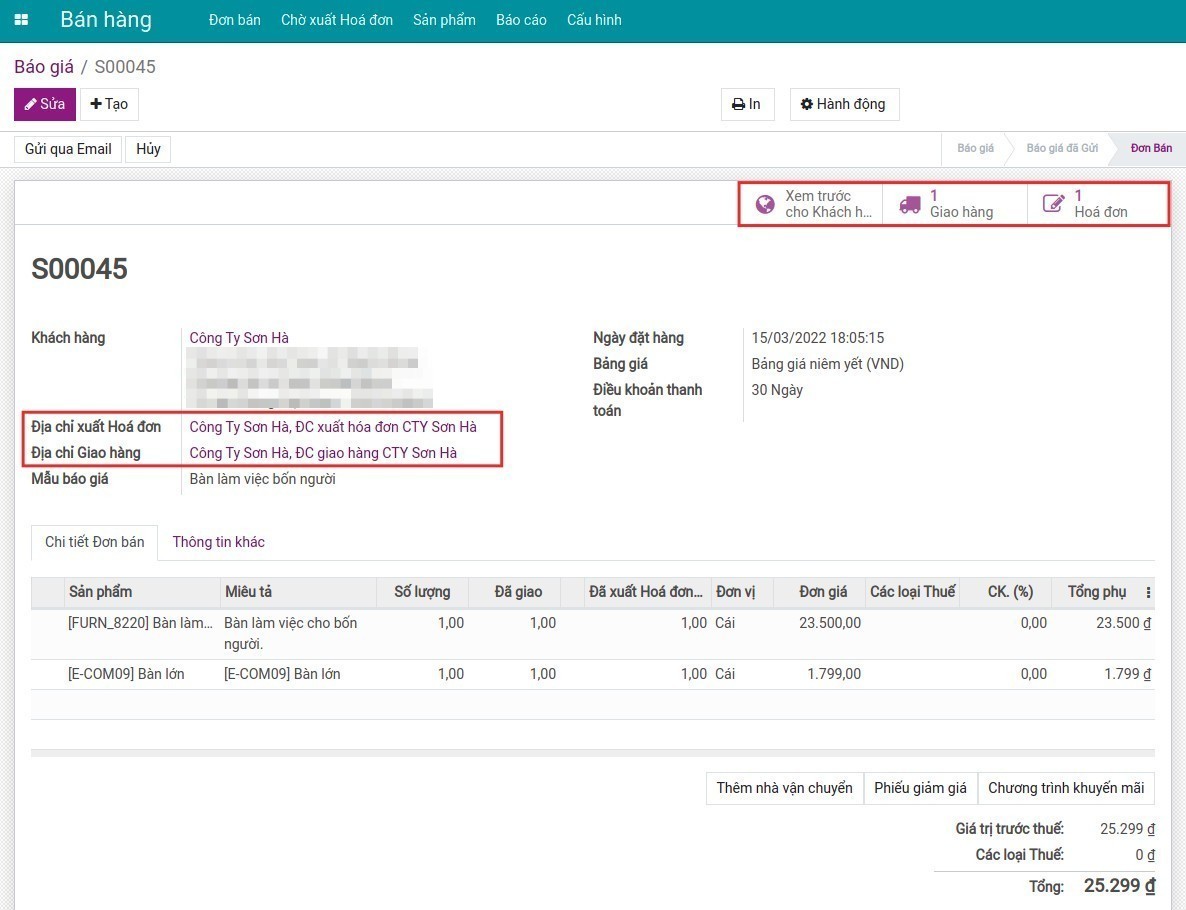Click description Bàn làm việc cho bốn người

click(290, 633)
